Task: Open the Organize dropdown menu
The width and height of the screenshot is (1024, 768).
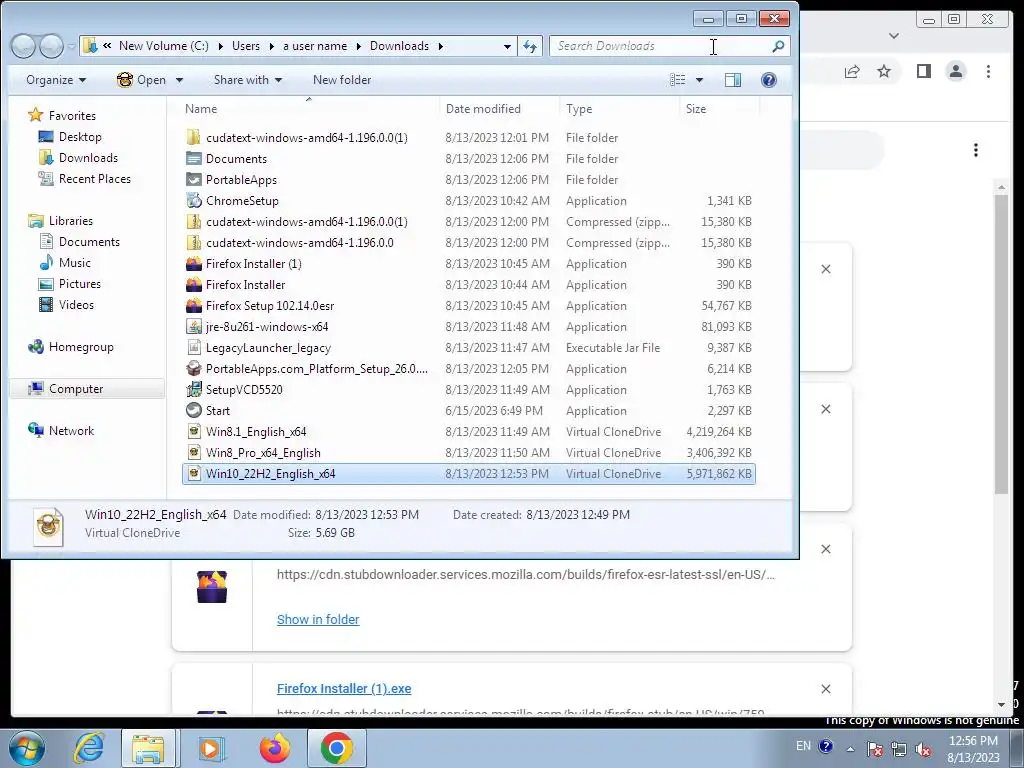Action: pyautogui.click(x=56, y=80)
